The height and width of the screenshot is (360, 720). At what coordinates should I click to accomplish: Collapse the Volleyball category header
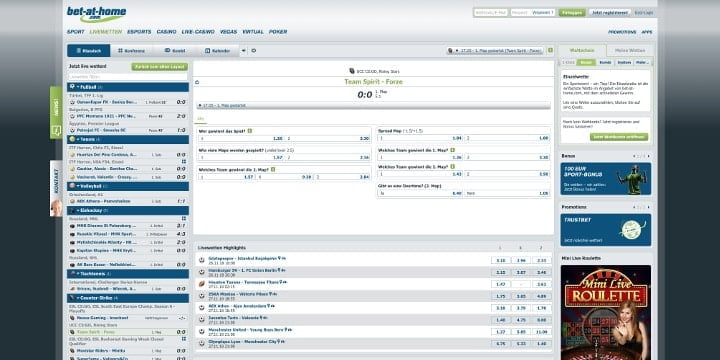(128, 186)
